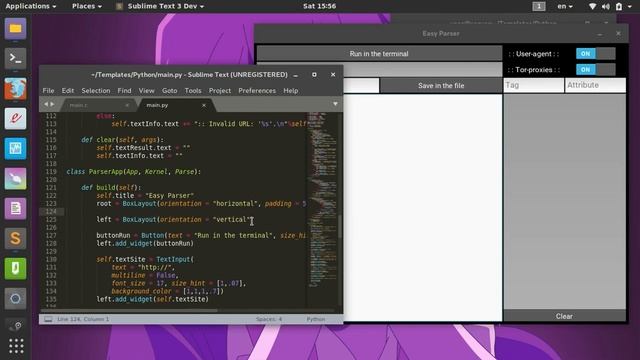The image size is (640, 360).
Task: Click 'left.add_widget(buttonRun)' code line
Action: point(145,244)
